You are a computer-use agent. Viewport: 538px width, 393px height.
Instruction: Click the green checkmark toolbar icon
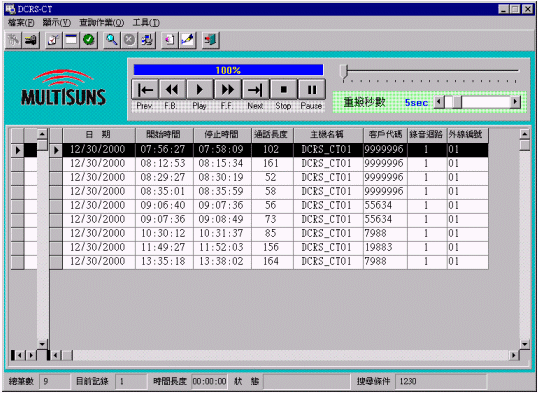(89, 40)
